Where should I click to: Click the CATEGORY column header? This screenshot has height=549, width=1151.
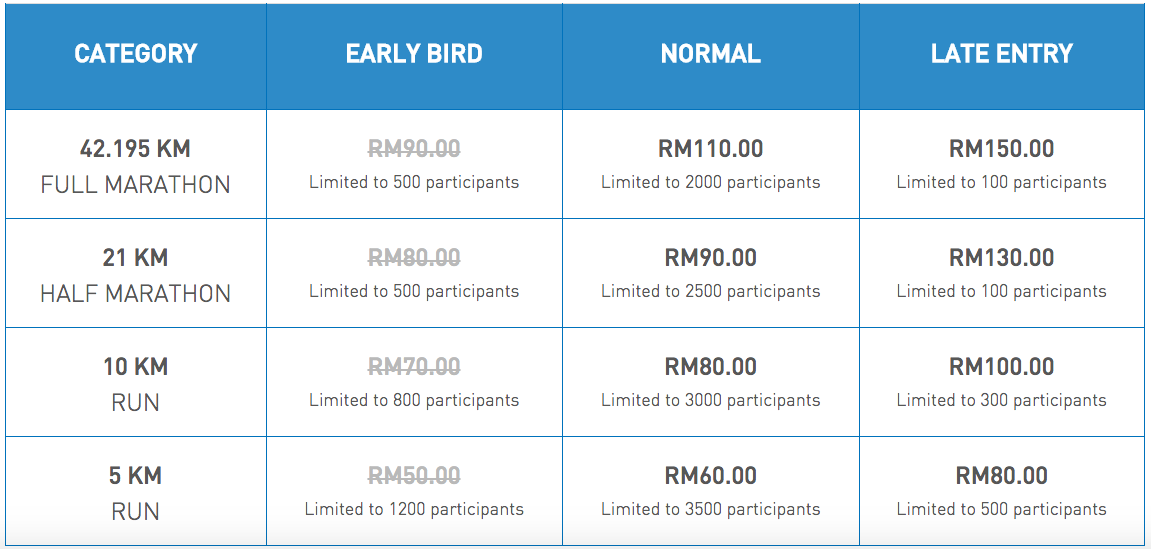[136, 54]
